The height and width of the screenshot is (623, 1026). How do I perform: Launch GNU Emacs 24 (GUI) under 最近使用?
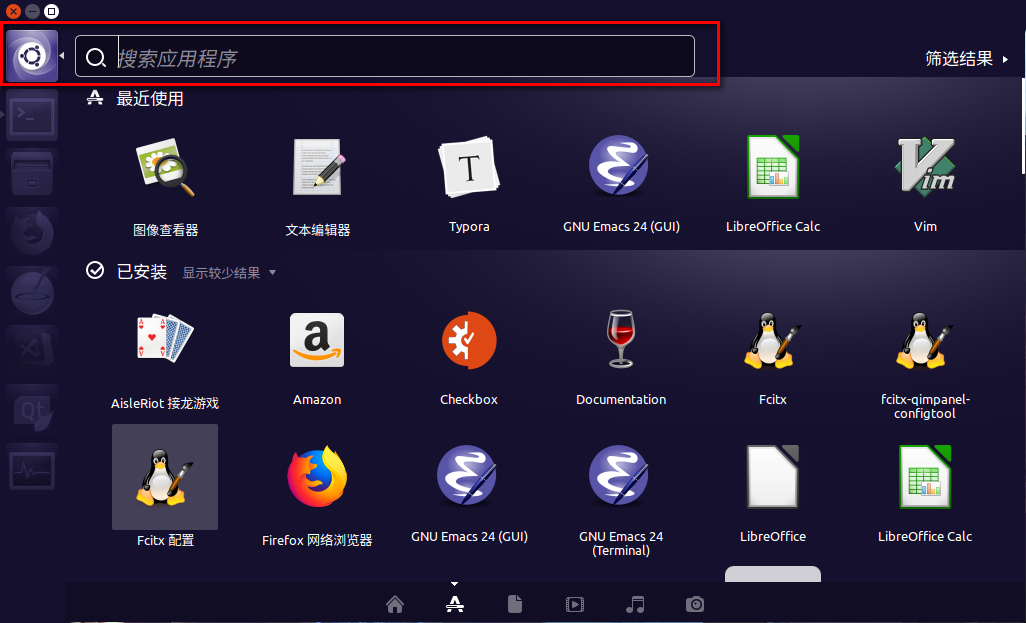pos(619,166)
